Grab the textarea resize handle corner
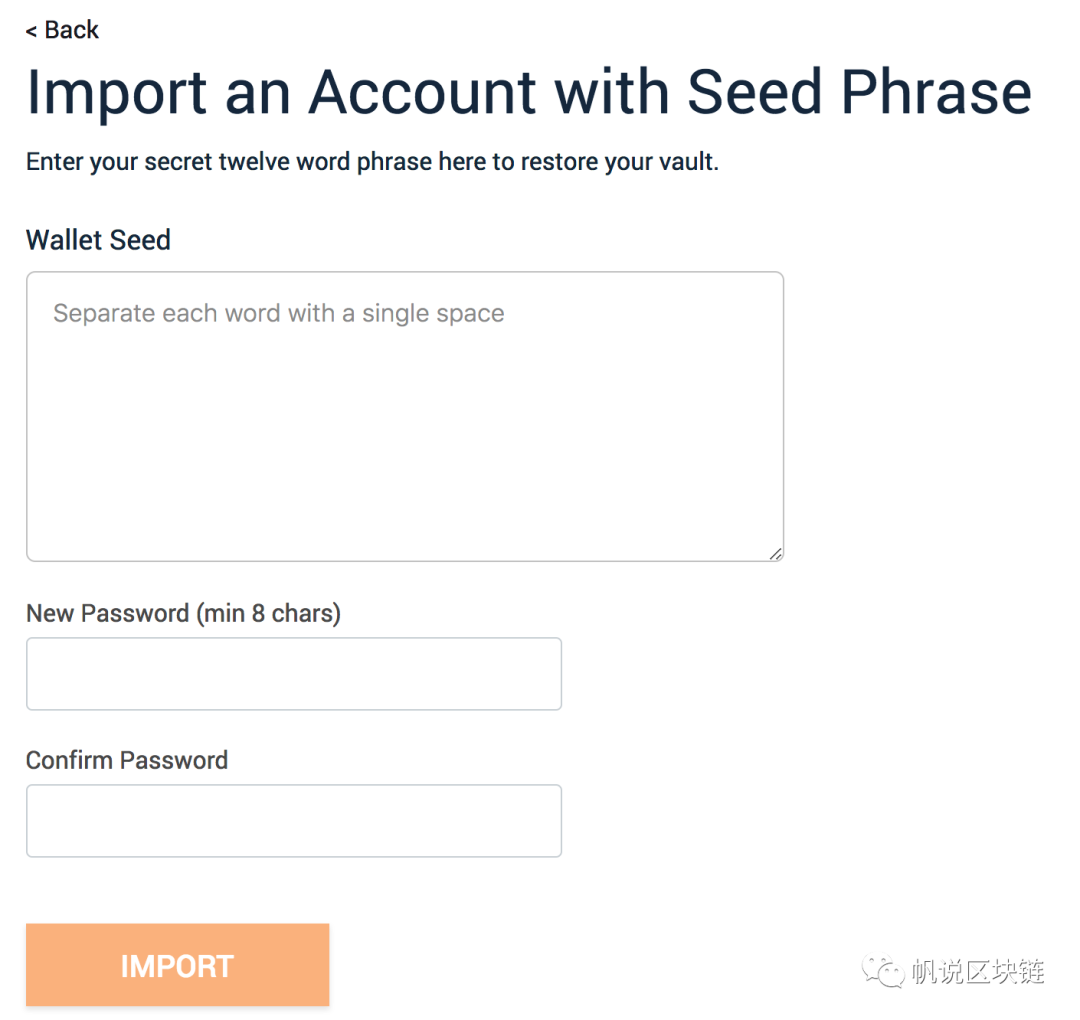 (776, 553)
